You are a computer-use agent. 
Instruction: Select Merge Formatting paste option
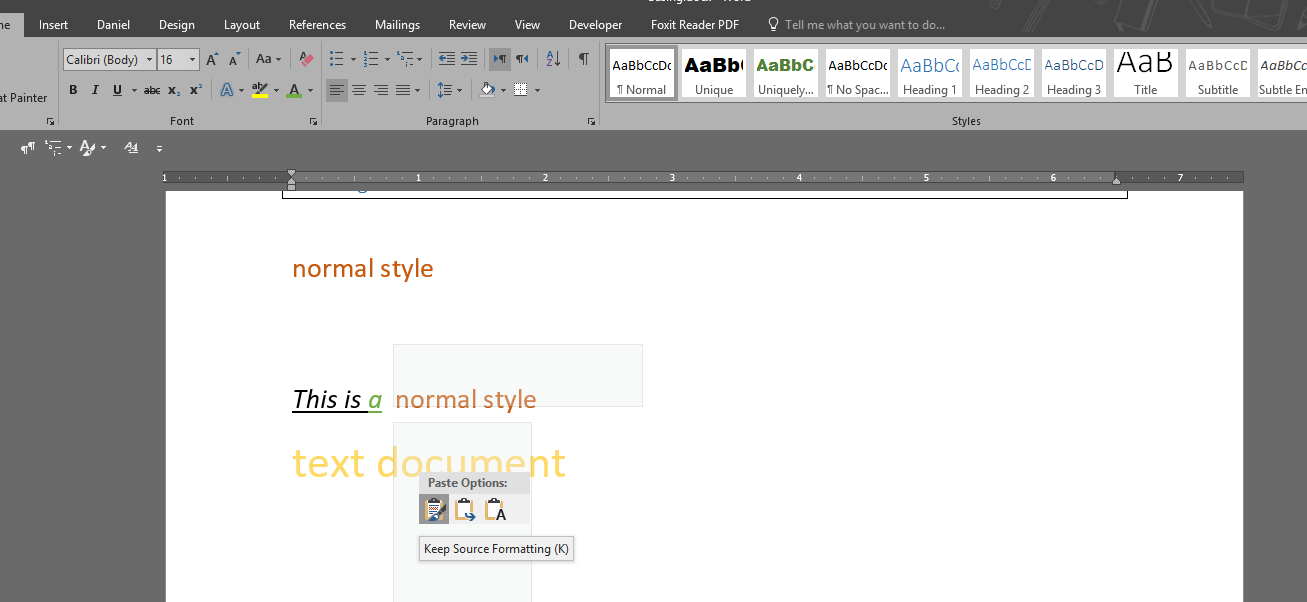click(x=465, y=510)
